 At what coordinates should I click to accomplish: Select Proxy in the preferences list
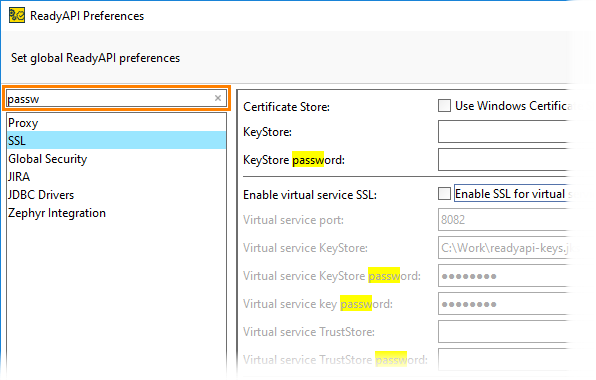116,123
